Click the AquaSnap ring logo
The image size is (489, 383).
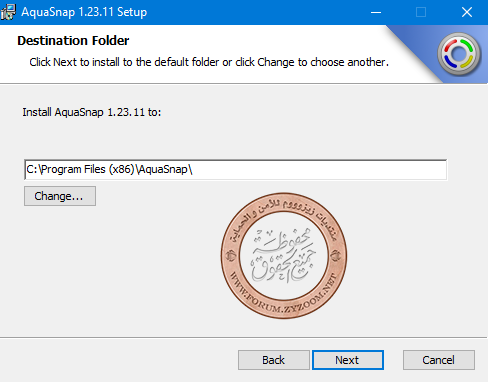point(459,54)
